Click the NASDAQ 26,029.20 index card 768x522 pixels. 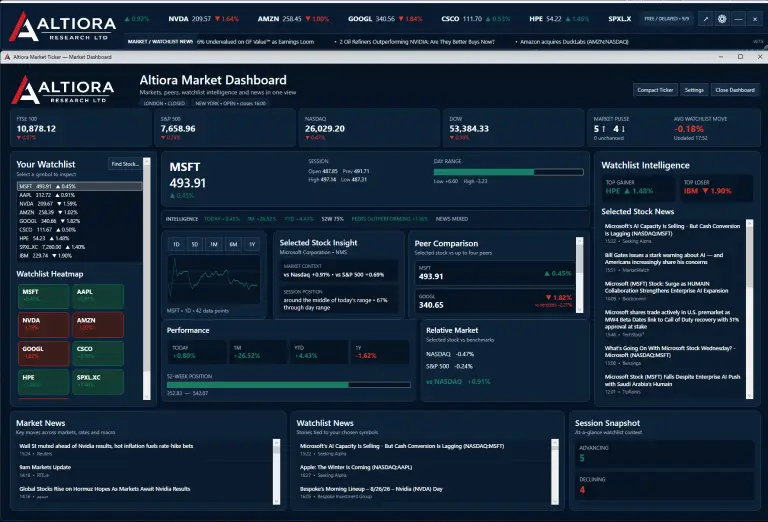369,128
